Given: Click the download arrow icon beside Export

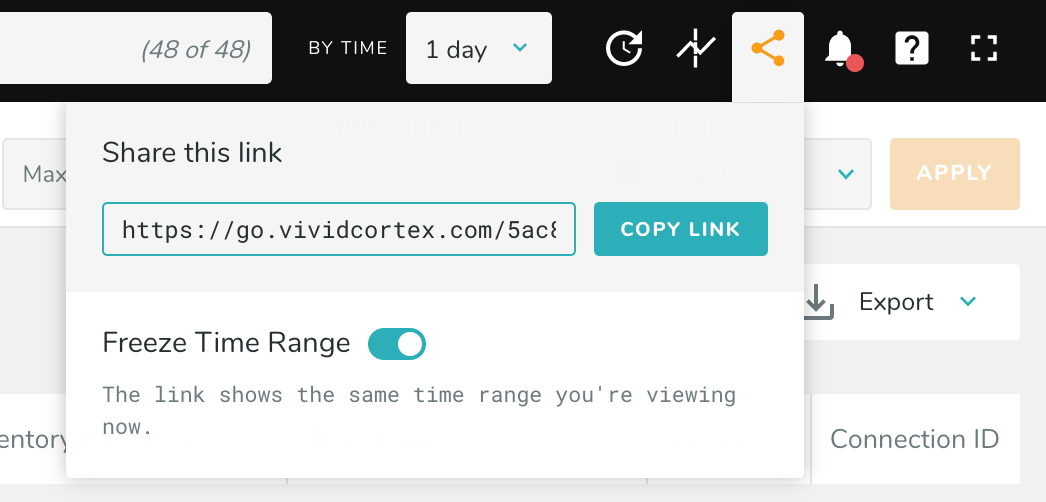Looking at the screenshot, I should pyautogui.click(x=819, y=302).
